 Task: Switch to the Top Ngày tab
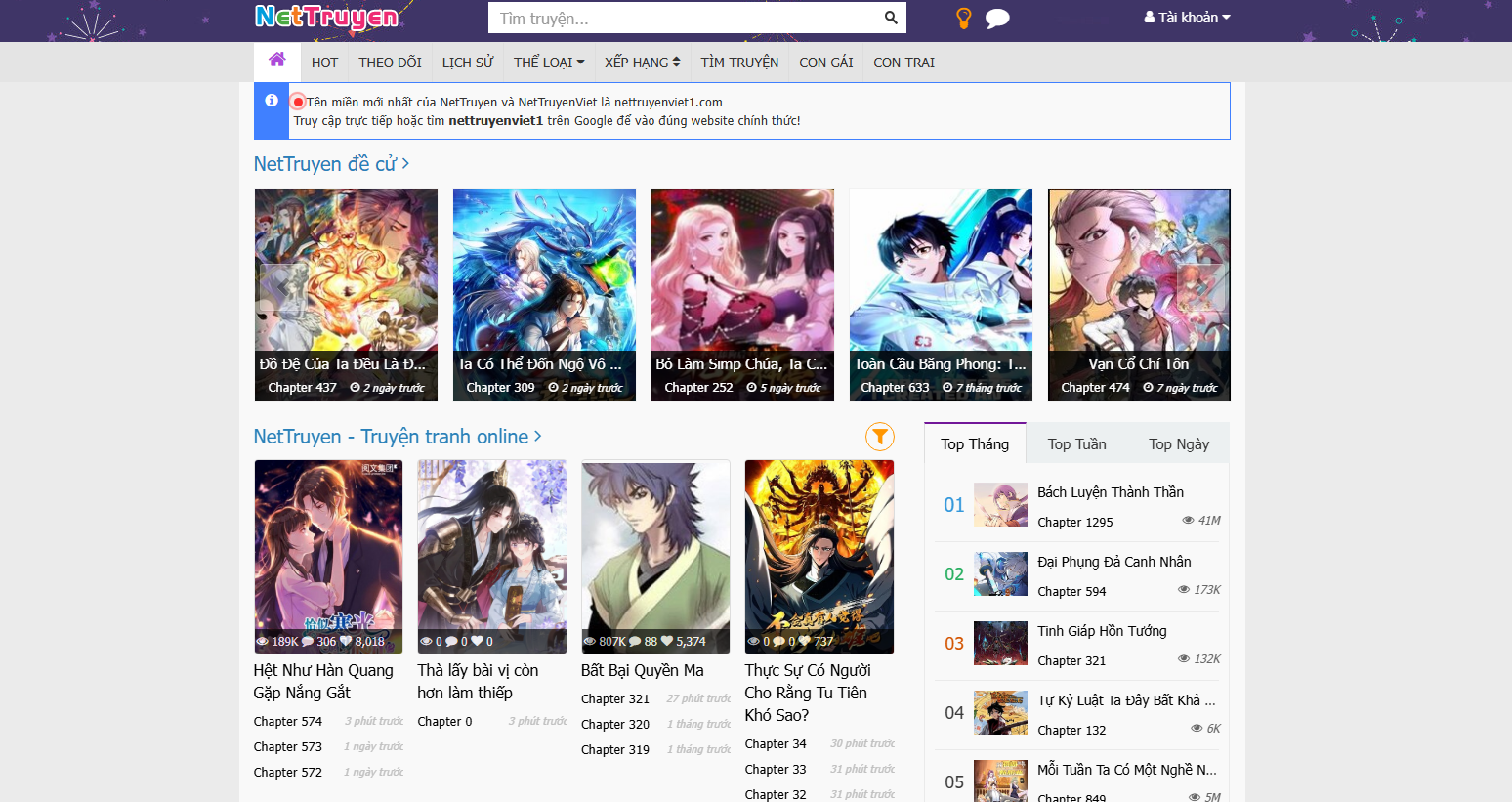[1178, 444]
